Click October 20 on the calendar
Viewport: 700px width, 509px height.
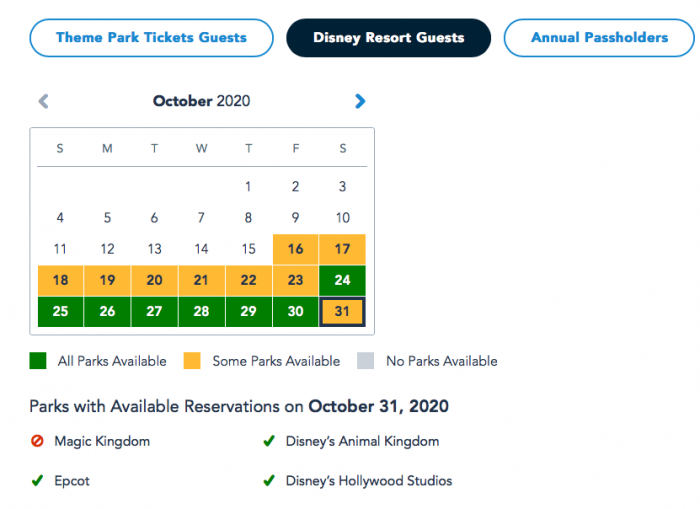pyautogui.click(x=154, y=280)
